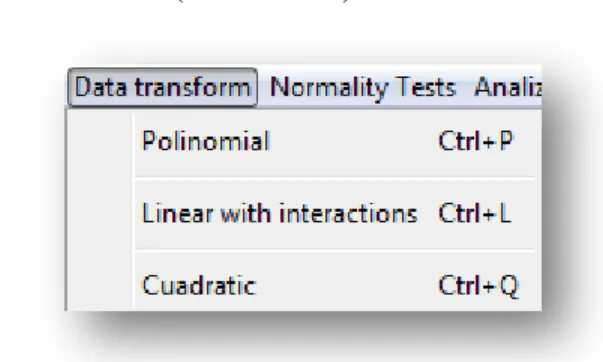Click the Ctrl+L shortcut label
This screenshot has width=603, height=362.
coord(475,213)
